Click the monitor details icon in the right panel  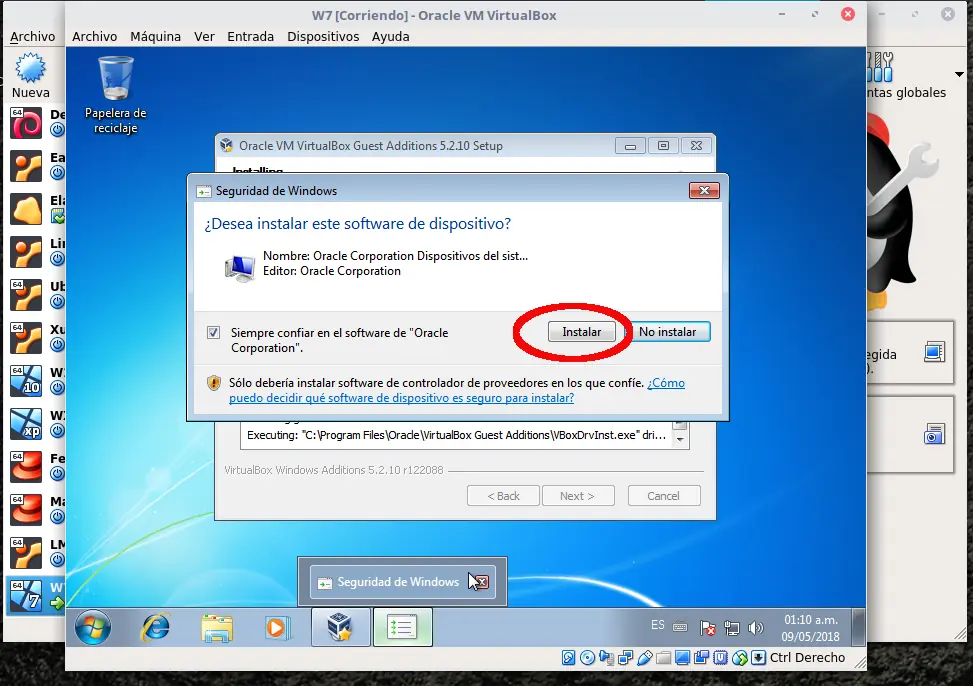(934, 352)
